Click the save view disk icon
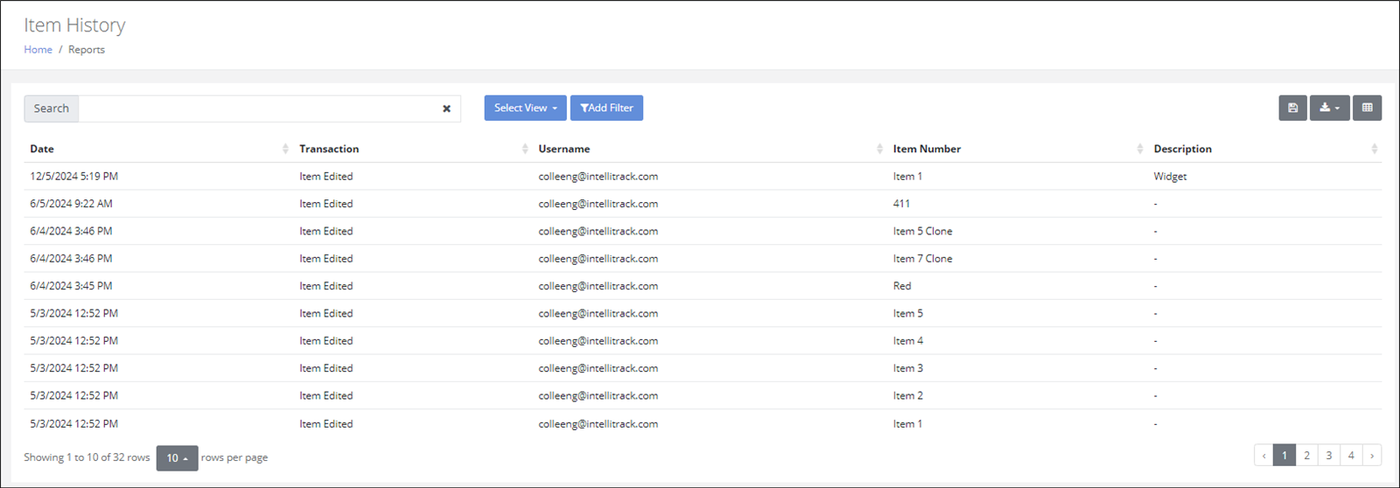The height and width of the screenshot is (488, 1400). click(1293, 108)
